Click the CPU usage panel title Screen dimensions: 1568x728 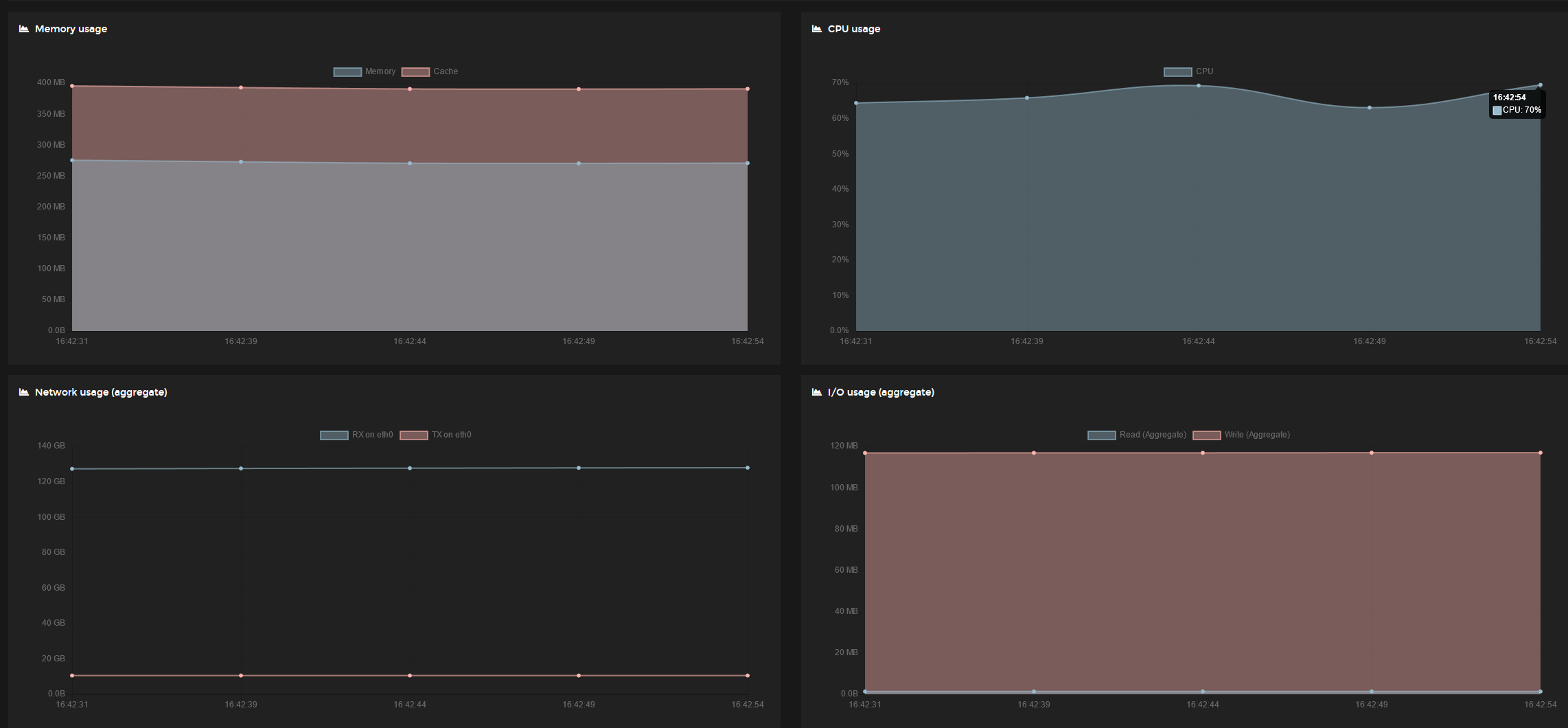[854, 29]
